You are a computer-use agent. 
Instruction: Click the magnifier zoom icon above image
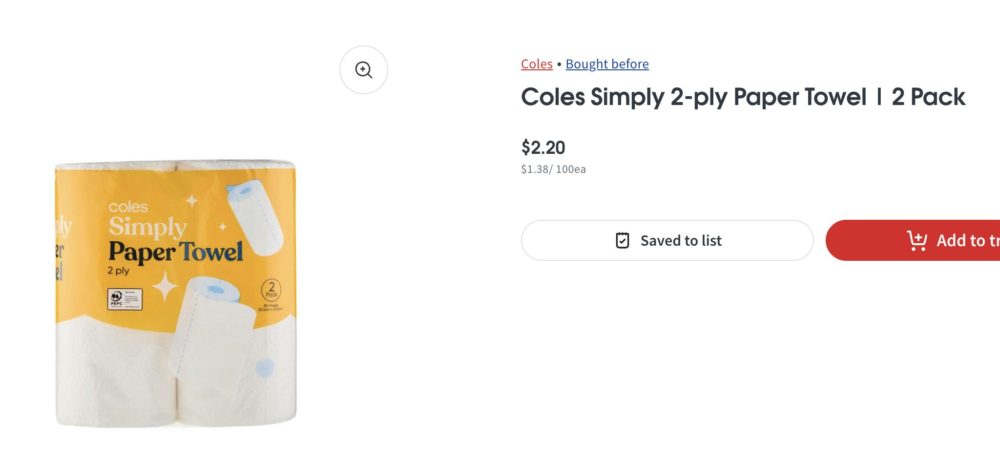pos(363,70)
